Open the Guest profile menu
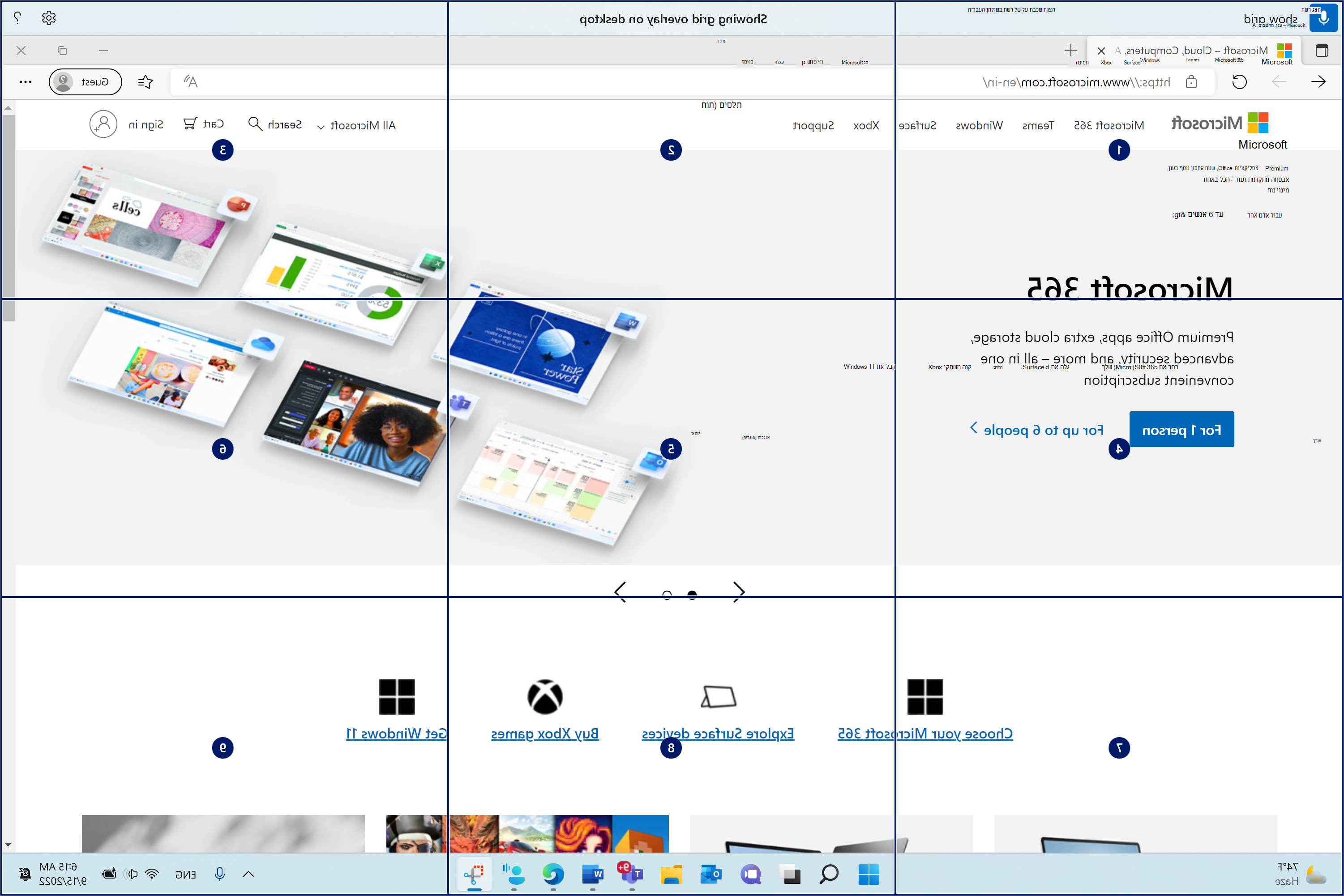 85,82
